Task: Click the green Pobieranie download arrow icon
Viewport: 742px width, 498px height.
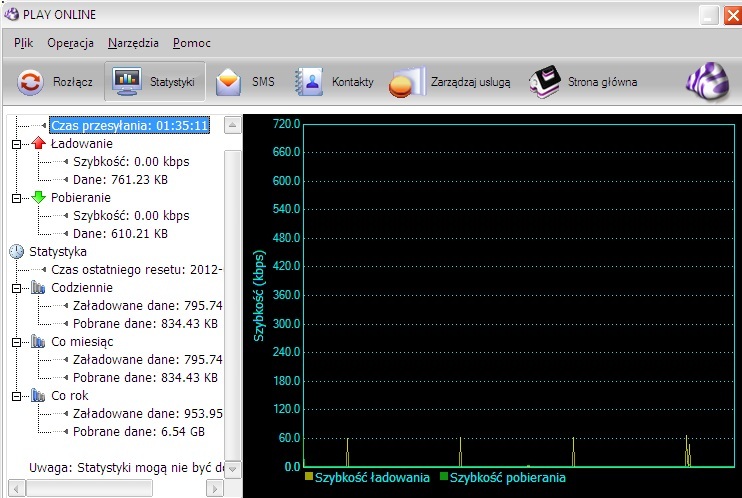Action: click(x=38, y=197)
